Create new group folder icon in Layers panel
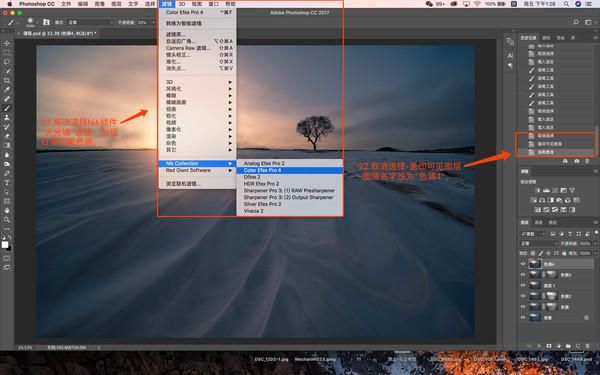The height and width of the screenshot is (375, 600). click(568, 346)
